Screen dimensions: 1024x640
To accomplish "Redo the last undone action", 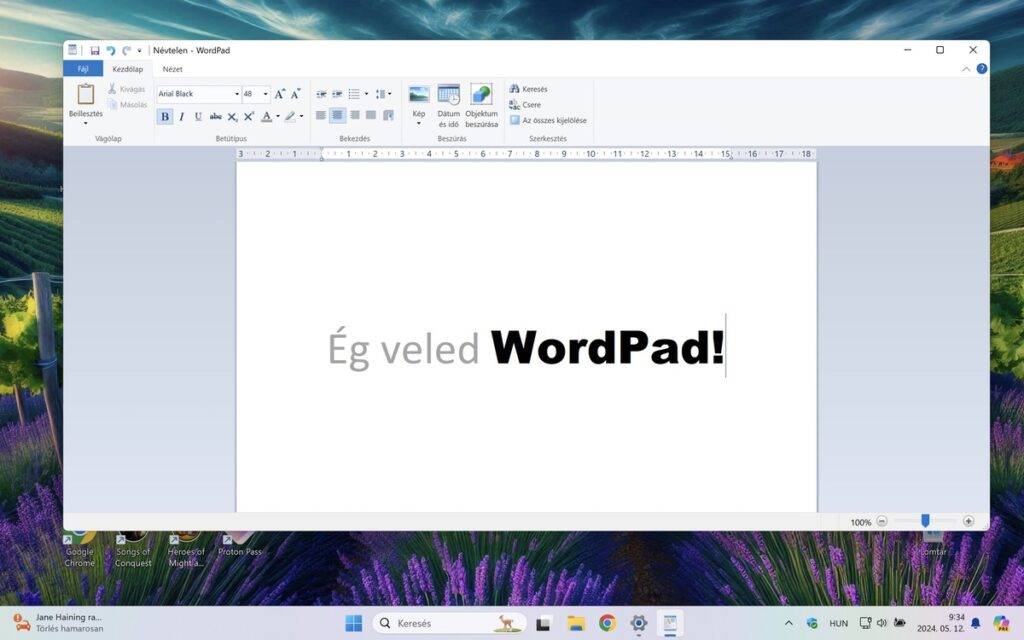I will pos(127,50).
